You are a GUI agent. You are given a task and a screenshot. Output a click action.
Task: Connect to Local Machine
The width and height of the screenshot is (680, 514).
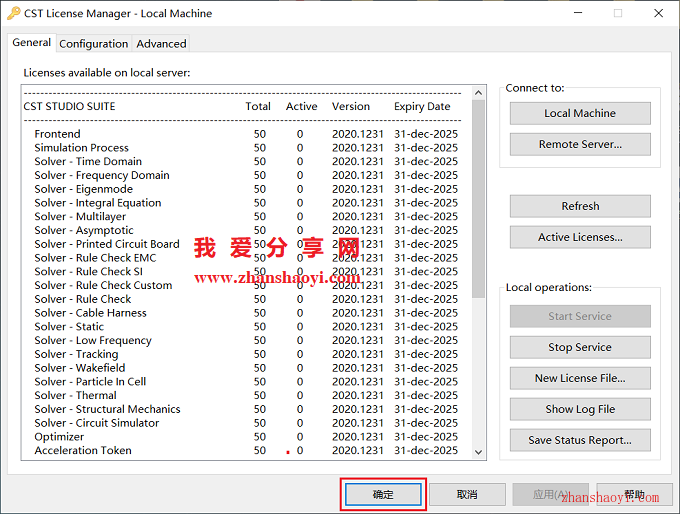tap(580, 113)
